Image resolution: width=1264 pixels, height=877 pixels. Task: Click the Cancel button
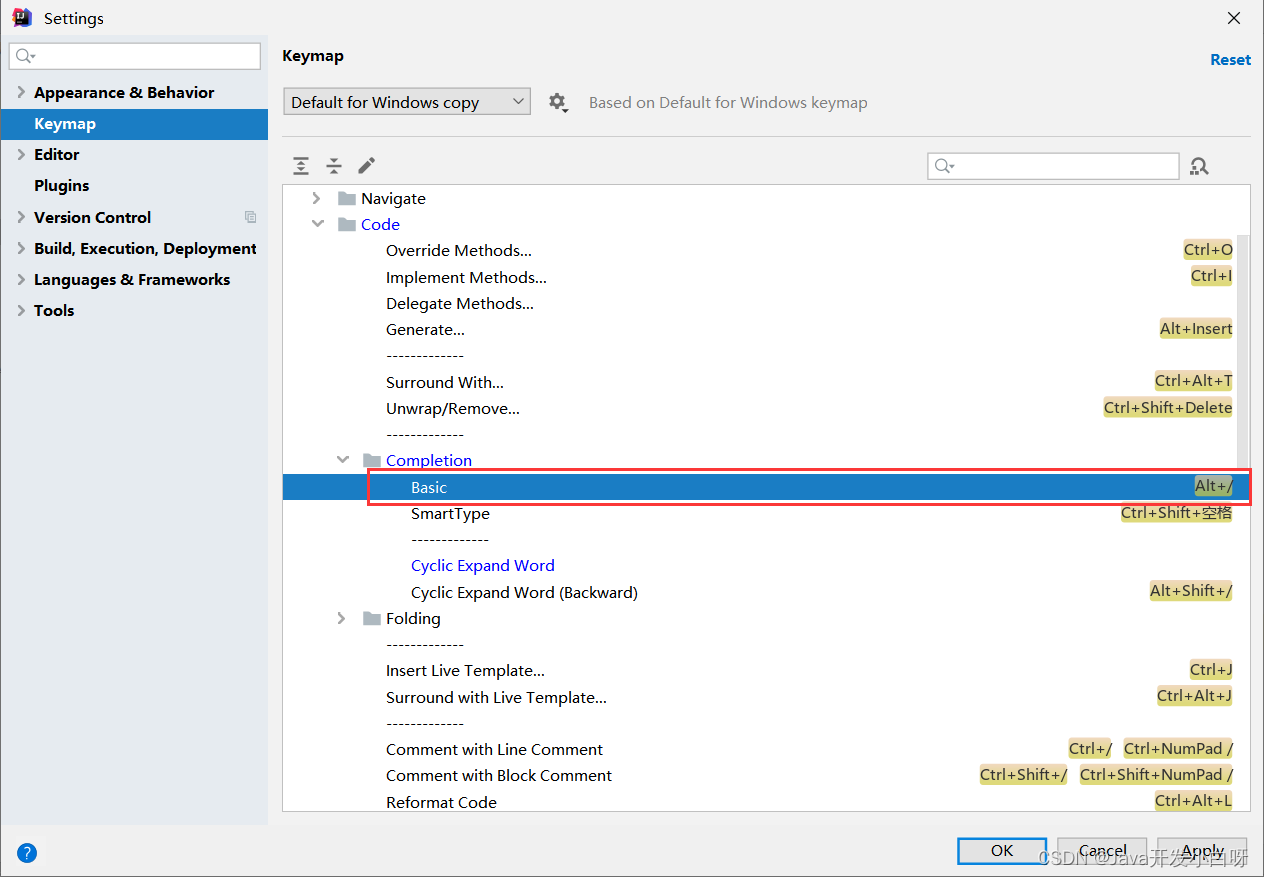point(1102,851)
